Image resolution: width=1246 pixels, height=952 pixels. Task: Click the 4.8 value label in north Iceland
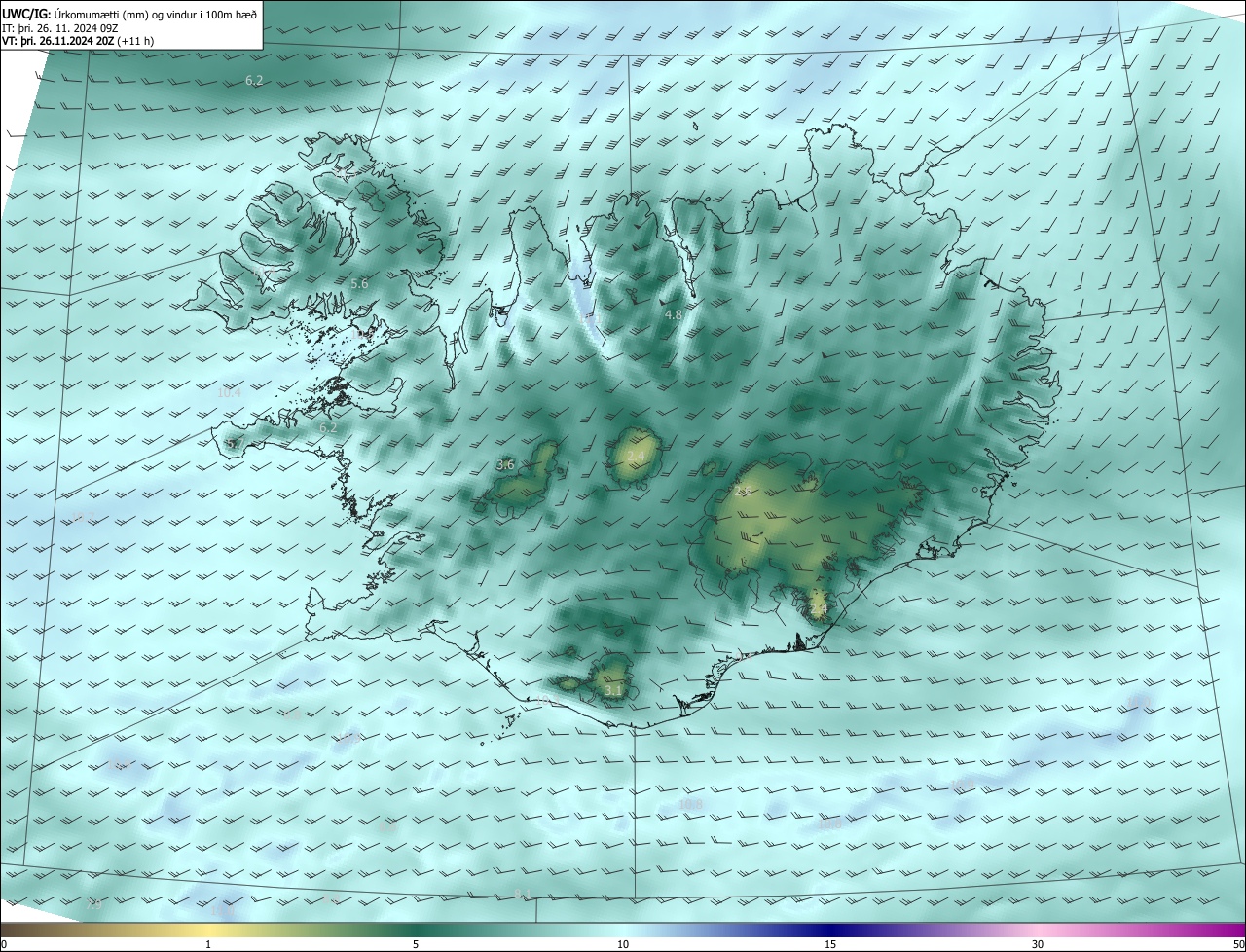(674, 314)
